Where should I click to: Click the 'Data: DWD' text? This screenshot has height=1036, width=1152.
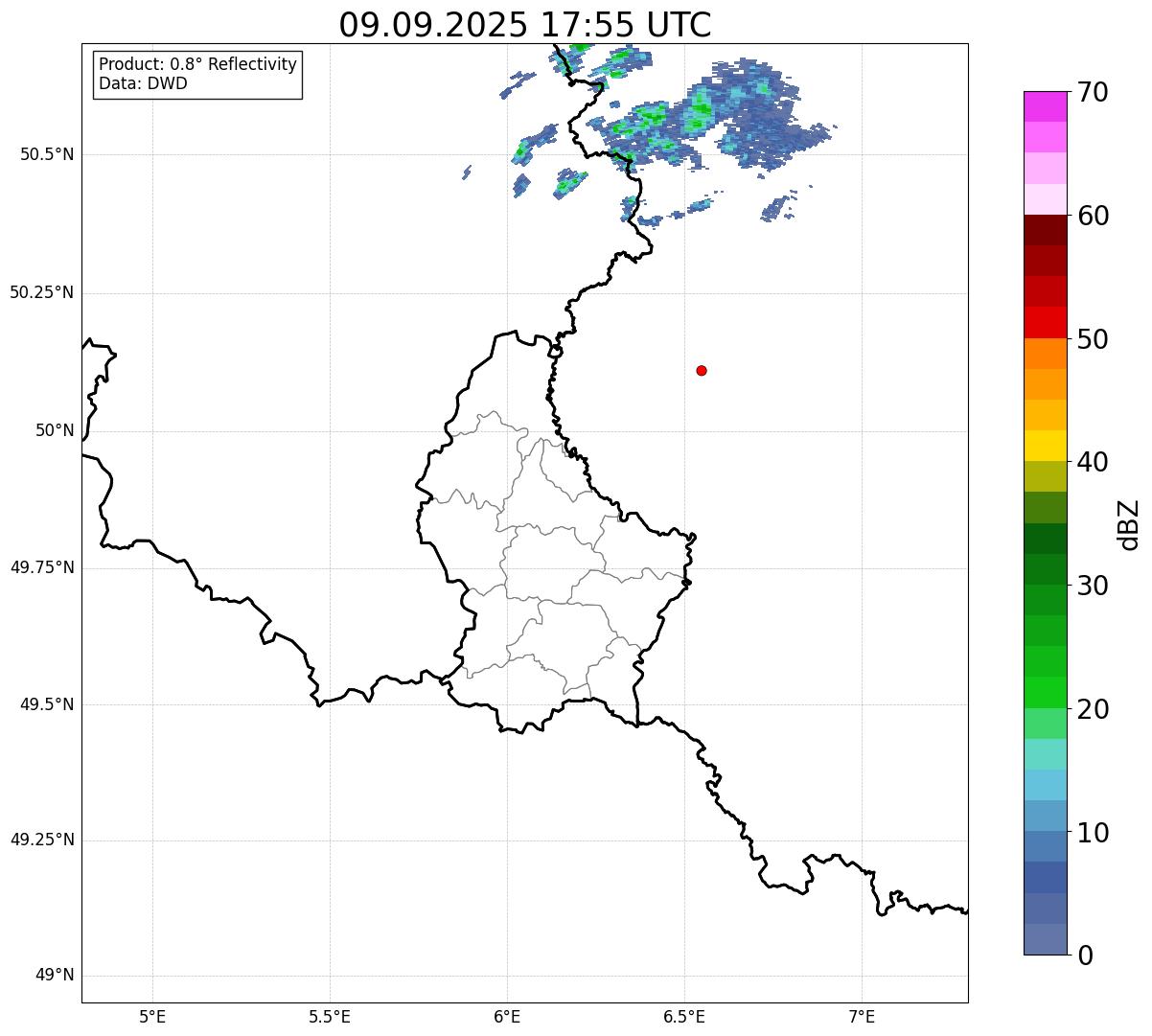pos(143,83)
